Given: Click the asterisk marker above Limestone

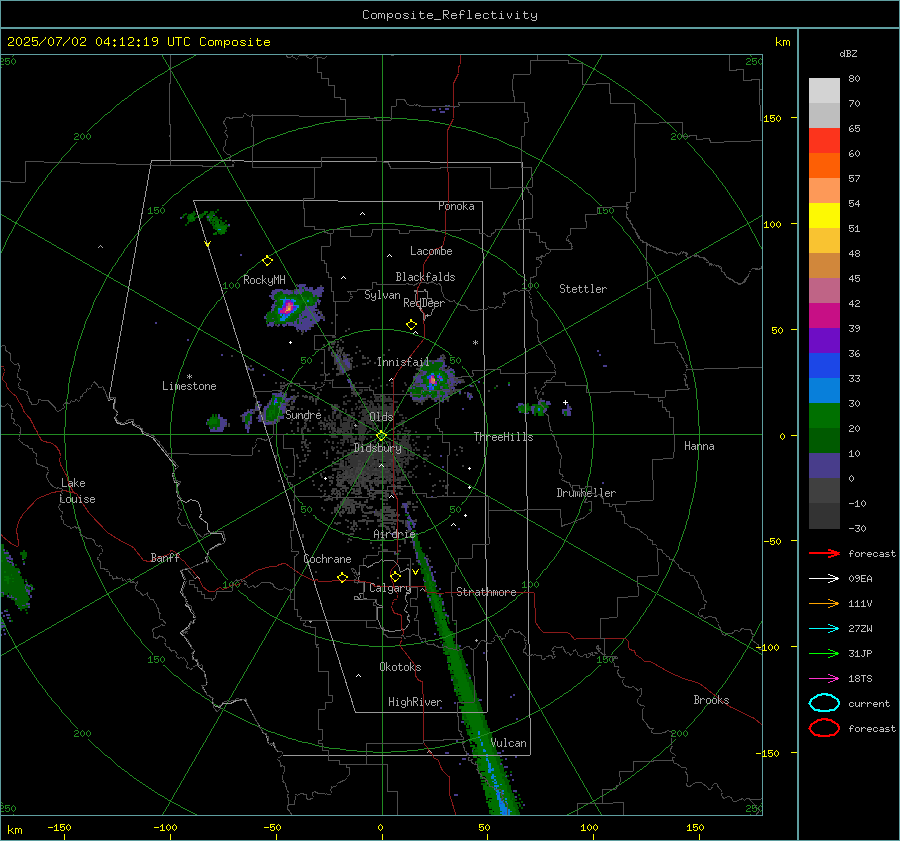Looking at the screenshot, I should 189,377.
